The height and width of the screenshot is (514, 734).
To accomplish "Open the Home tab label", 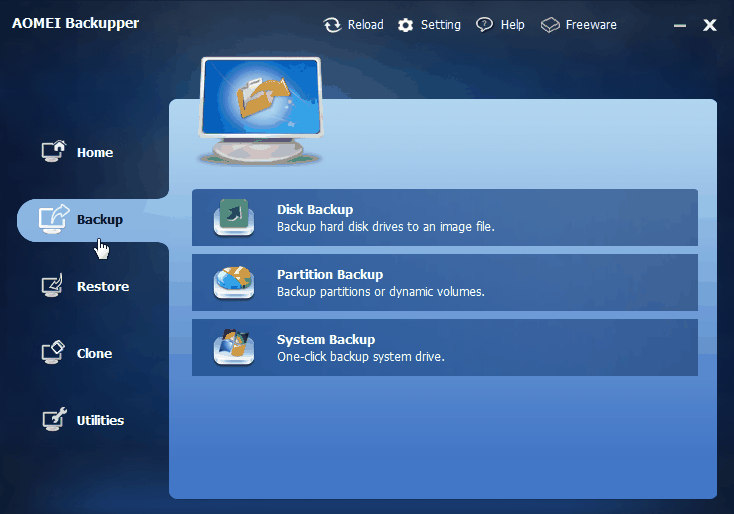I will (95, 153).
